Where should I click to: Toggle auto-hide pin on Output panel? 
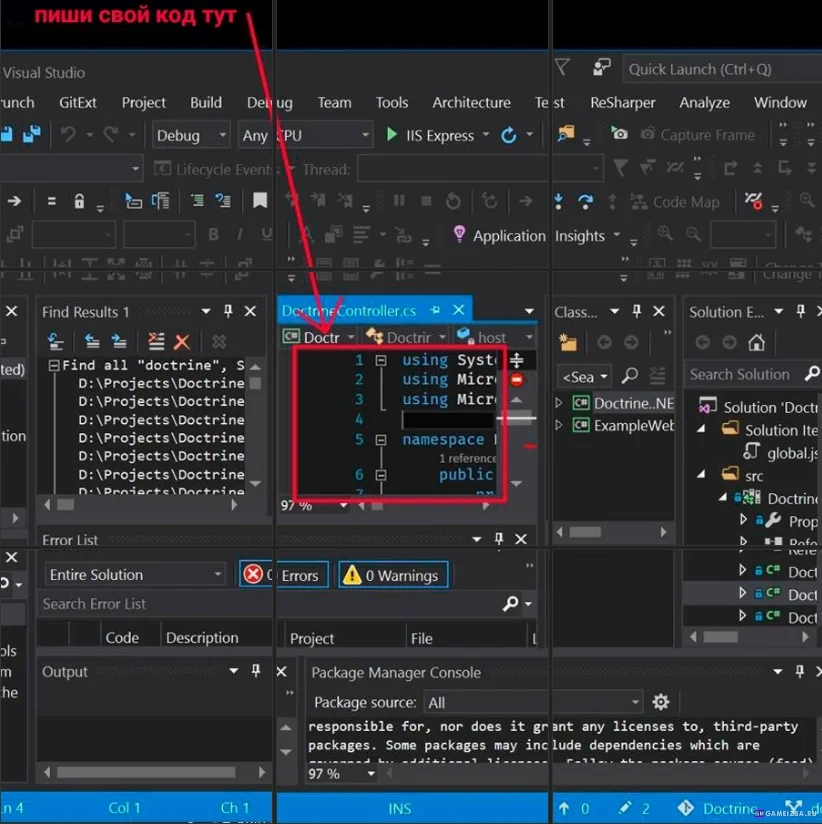(x=255, y=671)
